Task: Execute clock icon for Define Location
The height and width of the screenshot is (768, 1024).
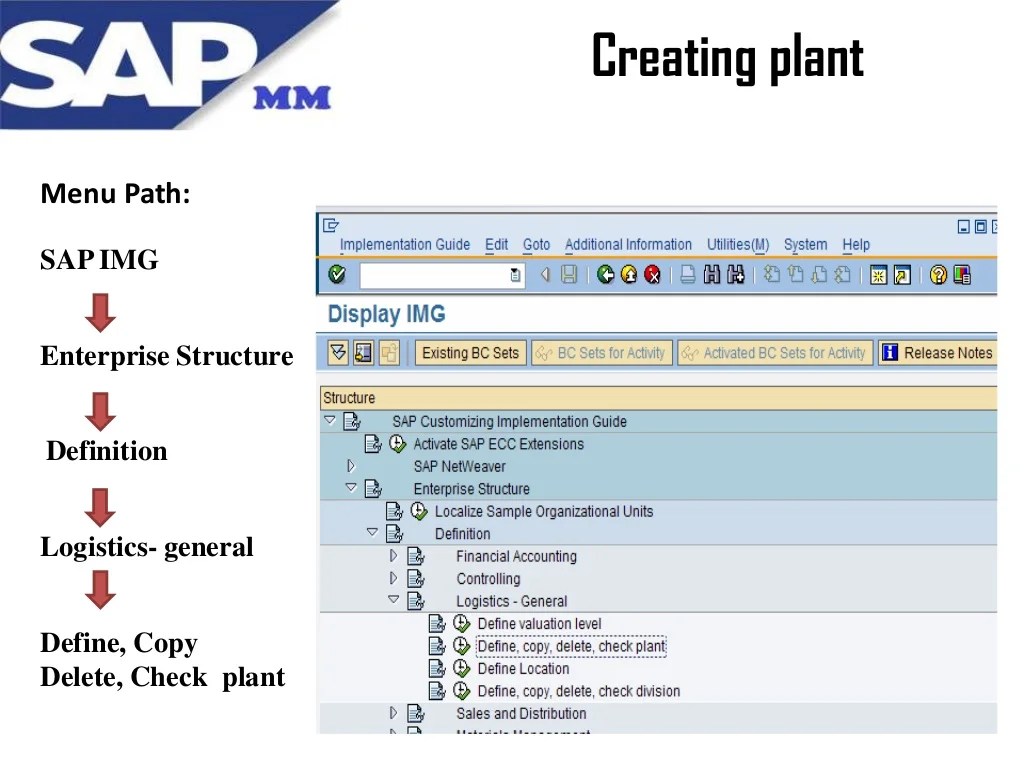Action: (x=462, y=668)
